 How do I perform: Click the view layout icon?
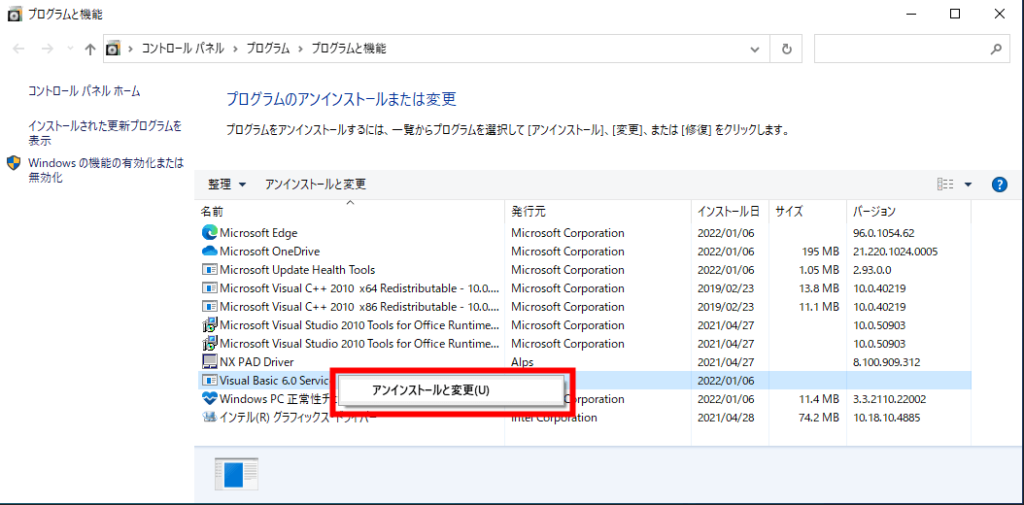click(946, 185)
